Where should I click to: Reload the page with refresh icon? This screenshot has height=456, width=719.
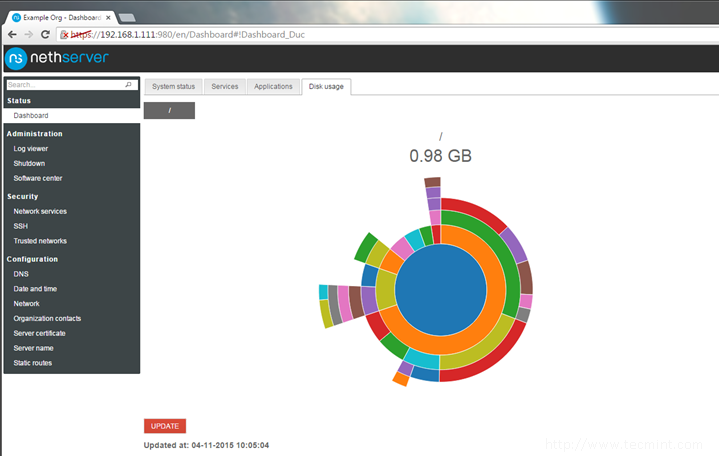tap(45, 34)
